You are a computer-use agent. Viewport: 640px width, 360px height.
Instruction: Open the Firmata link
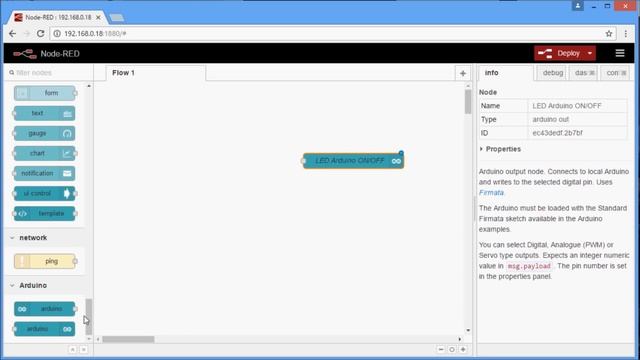[x=491, y=193]
